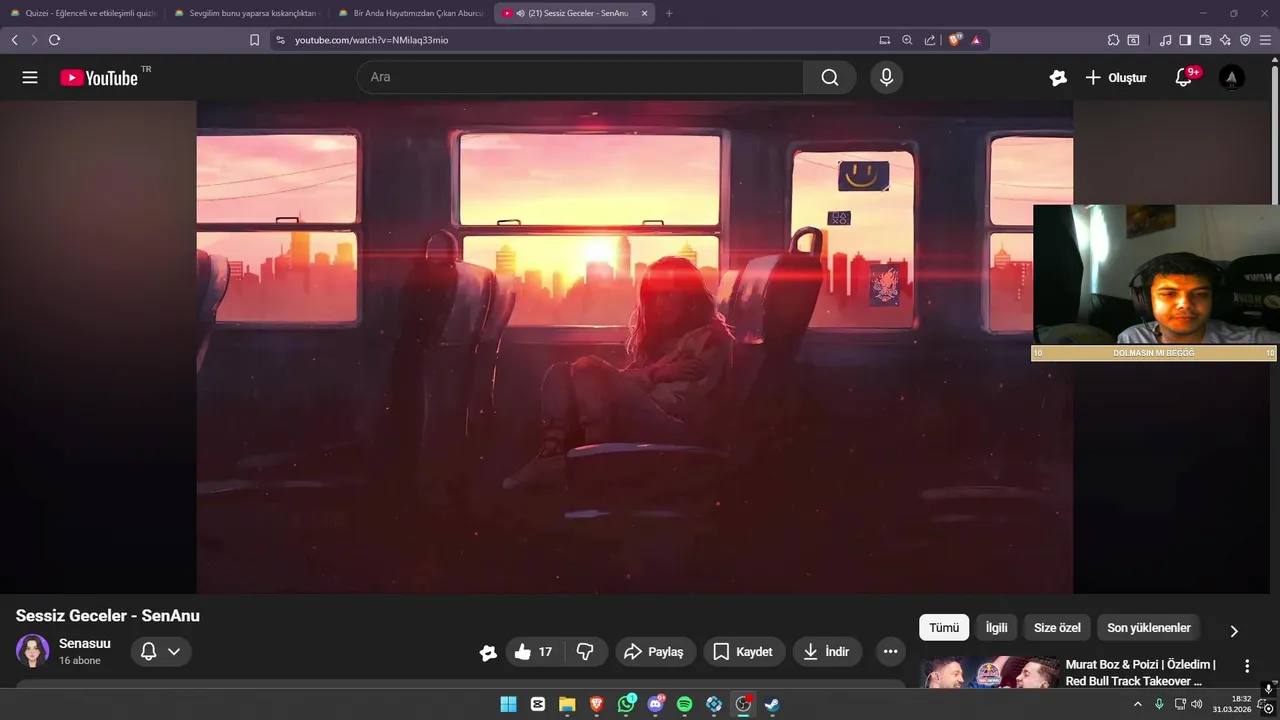1280x720 pixels.
Task: Select the Son yüklenenler filter chip
Action: click(x=1149, y=628)
